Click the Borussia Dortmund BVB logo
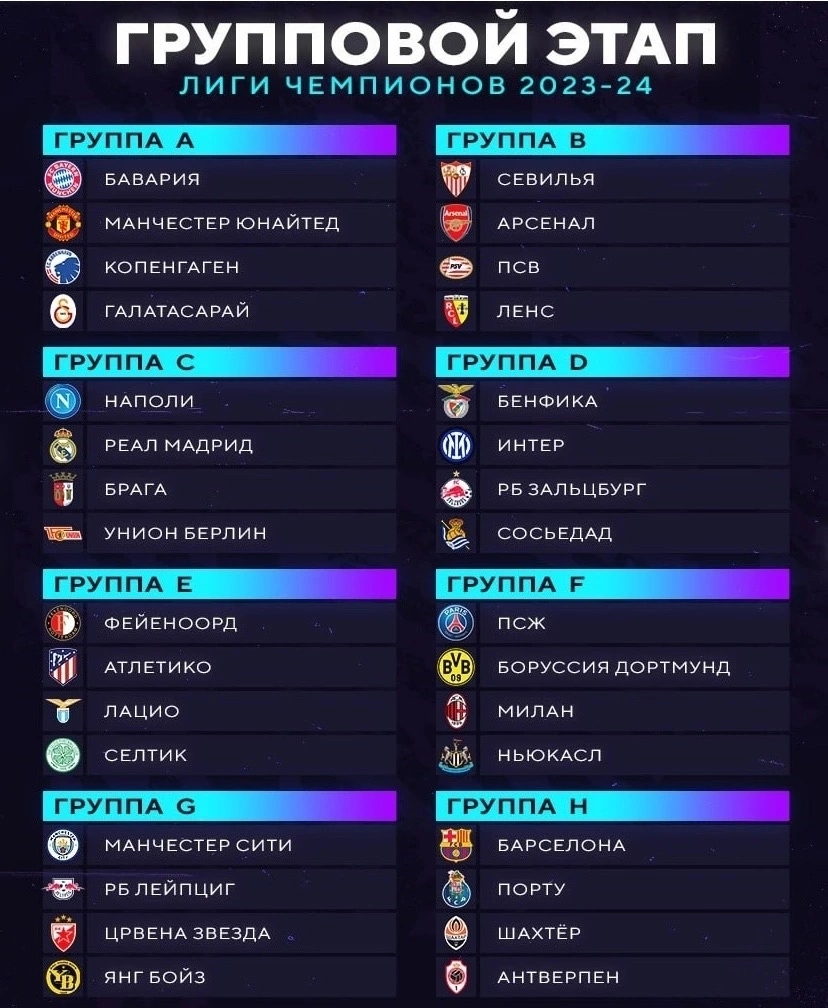The height and width of the screenshot is (1008, 828). pyautogui.click(x=456, y=667)
